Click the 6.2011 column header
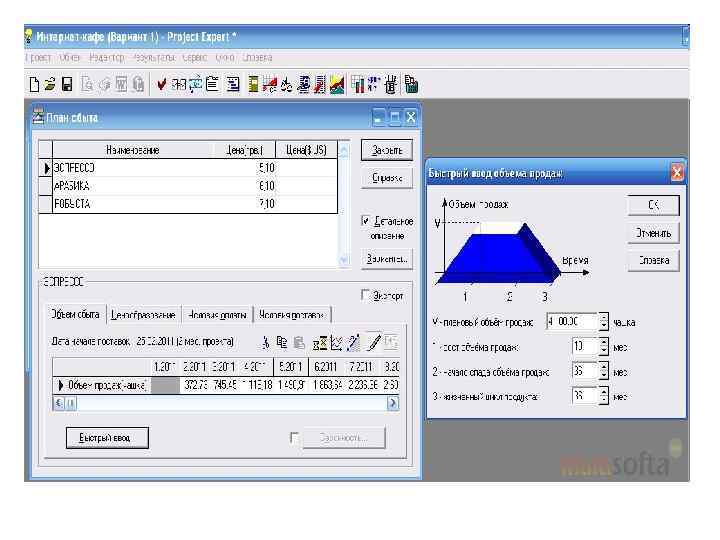Screen dimensions: 720x540 tap(326, 367)
